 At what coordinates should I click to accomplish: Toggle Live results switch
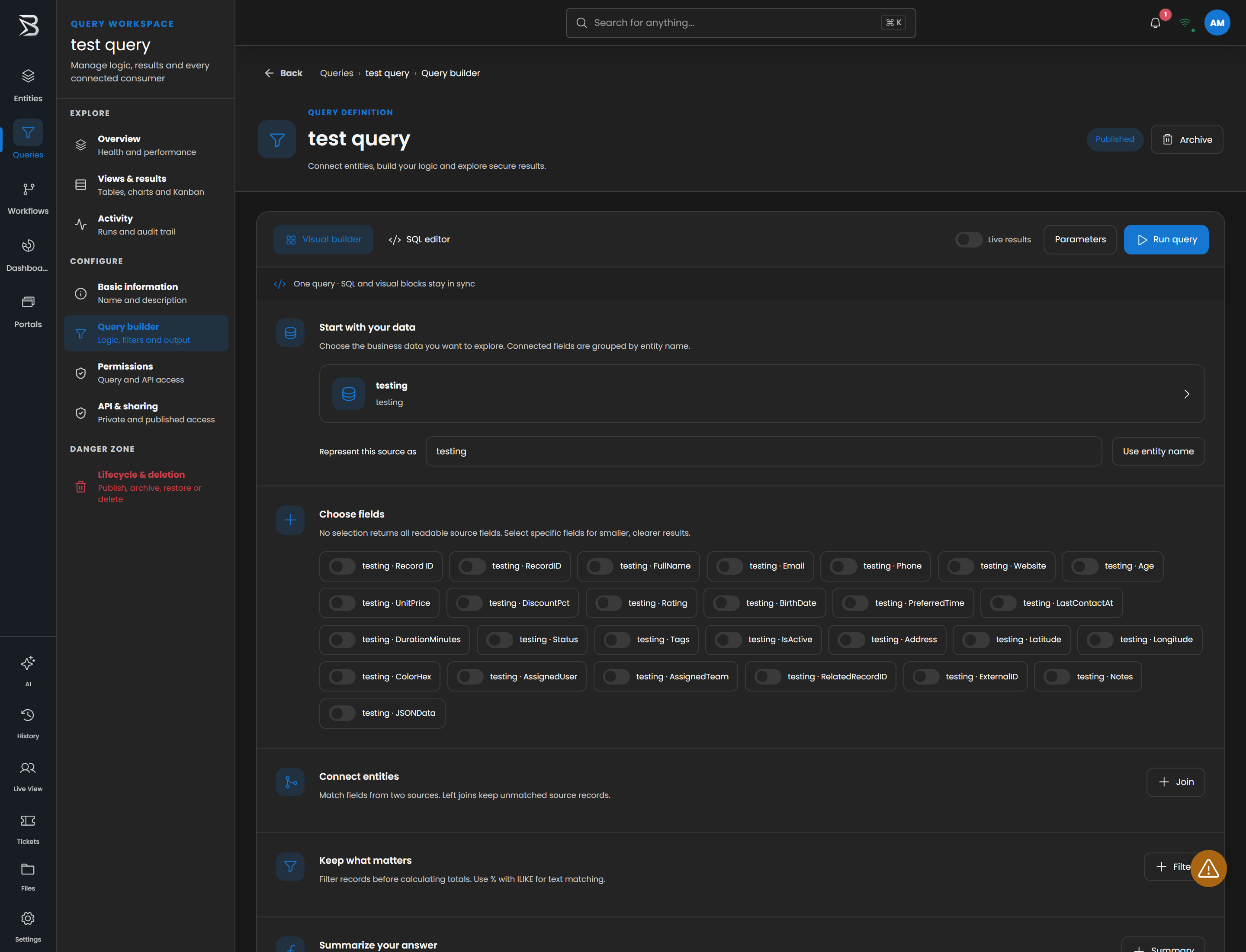(968, 239)
